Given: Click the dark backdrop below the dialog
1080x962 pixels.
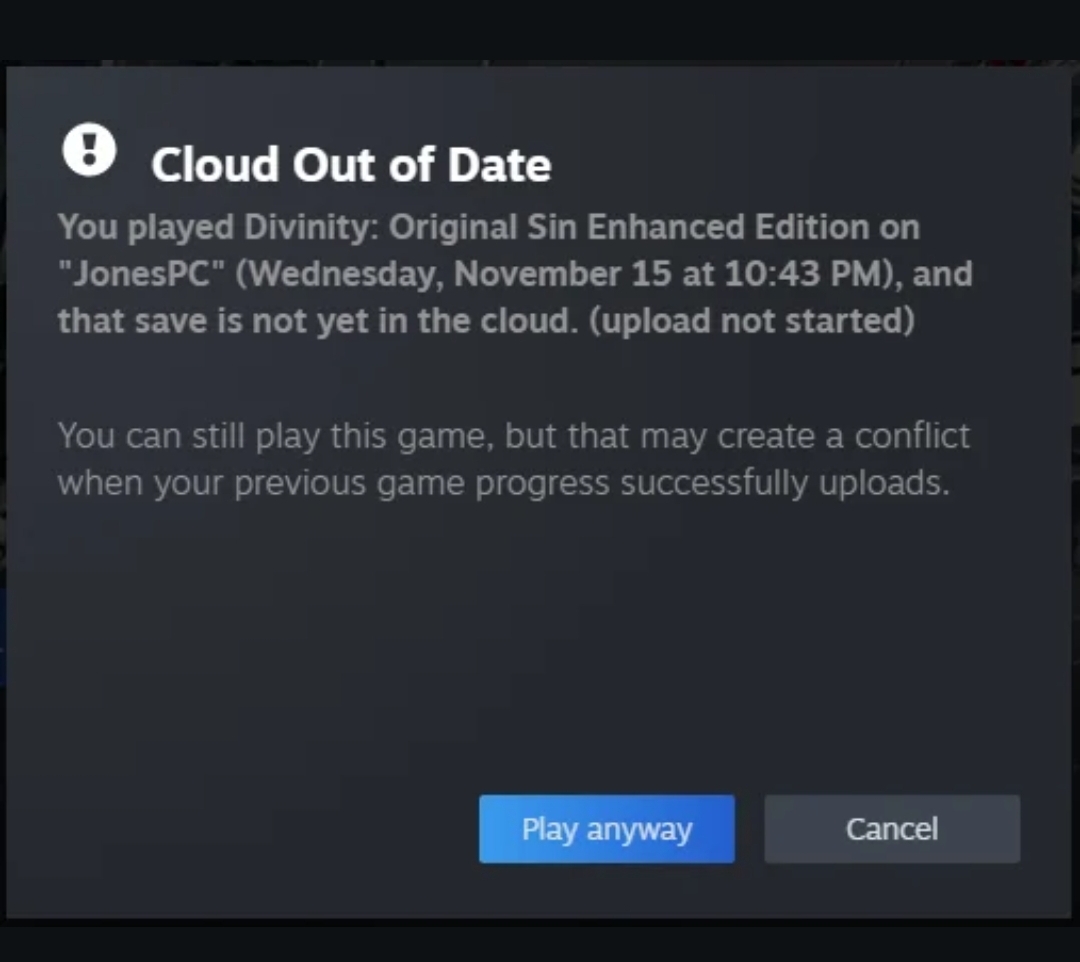Looking at the screenshot, I should [540, 942].
